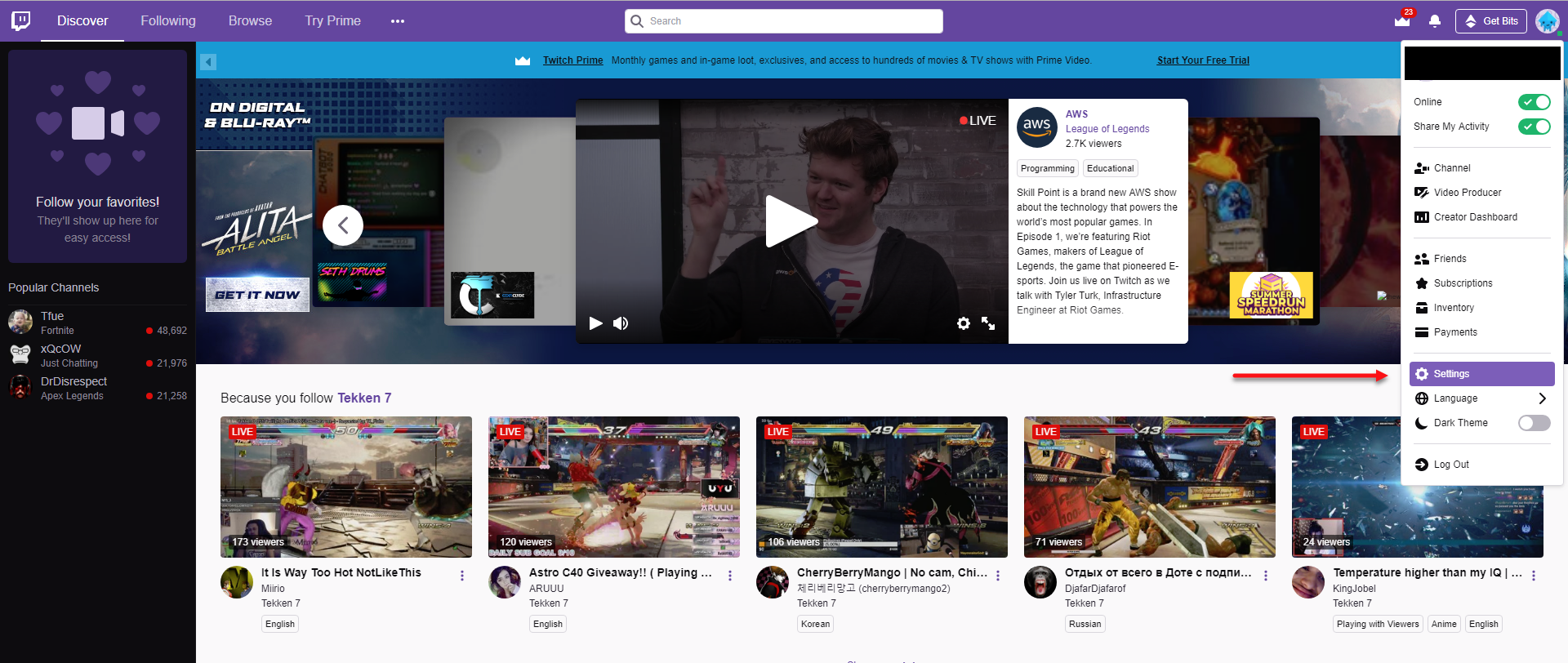Toggle the Share My Activity switch
1568x663 pixels.
click(1535, 127)
